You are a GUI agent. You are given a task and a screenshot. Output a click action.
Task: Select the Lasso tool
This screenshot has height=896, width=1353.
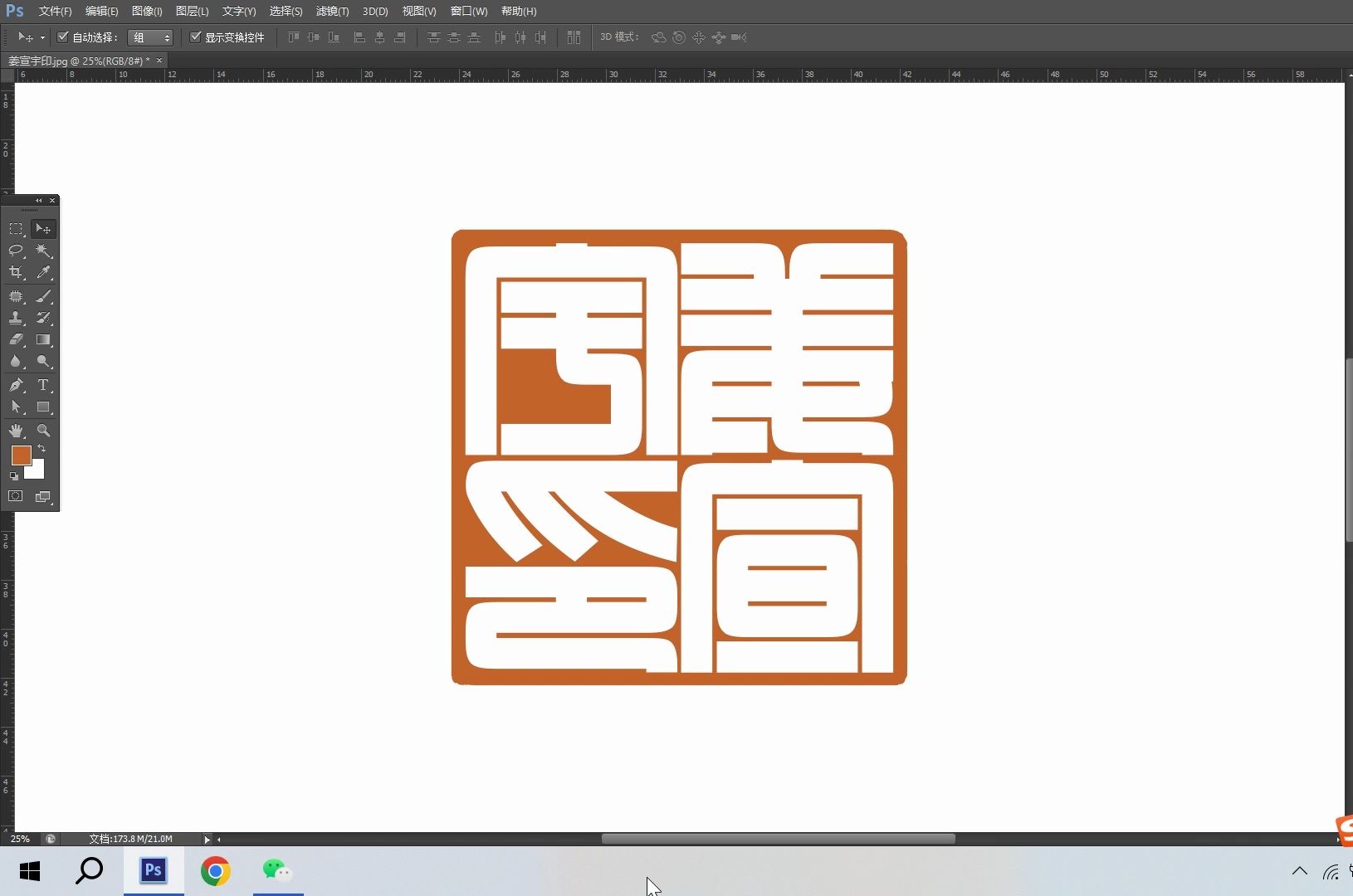[x=16, y=251]
